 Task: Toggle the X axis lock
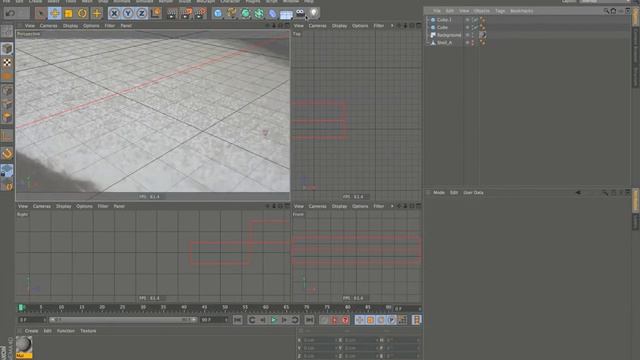(x=114, y=13)
